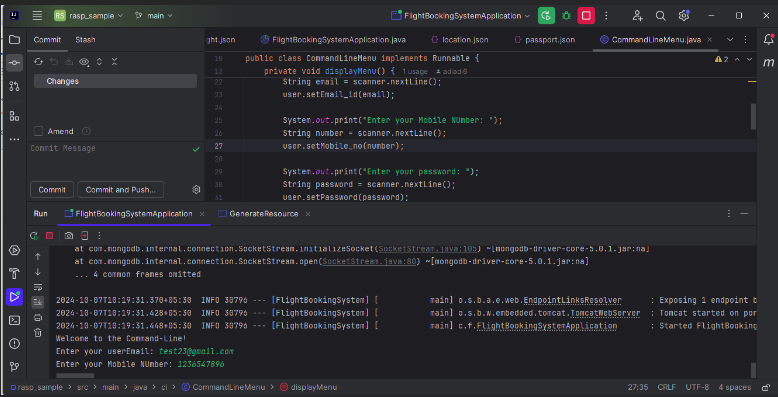Refresh the commit changes list
The height and width of the screenshot is (397, 778).
pos(38,62)
